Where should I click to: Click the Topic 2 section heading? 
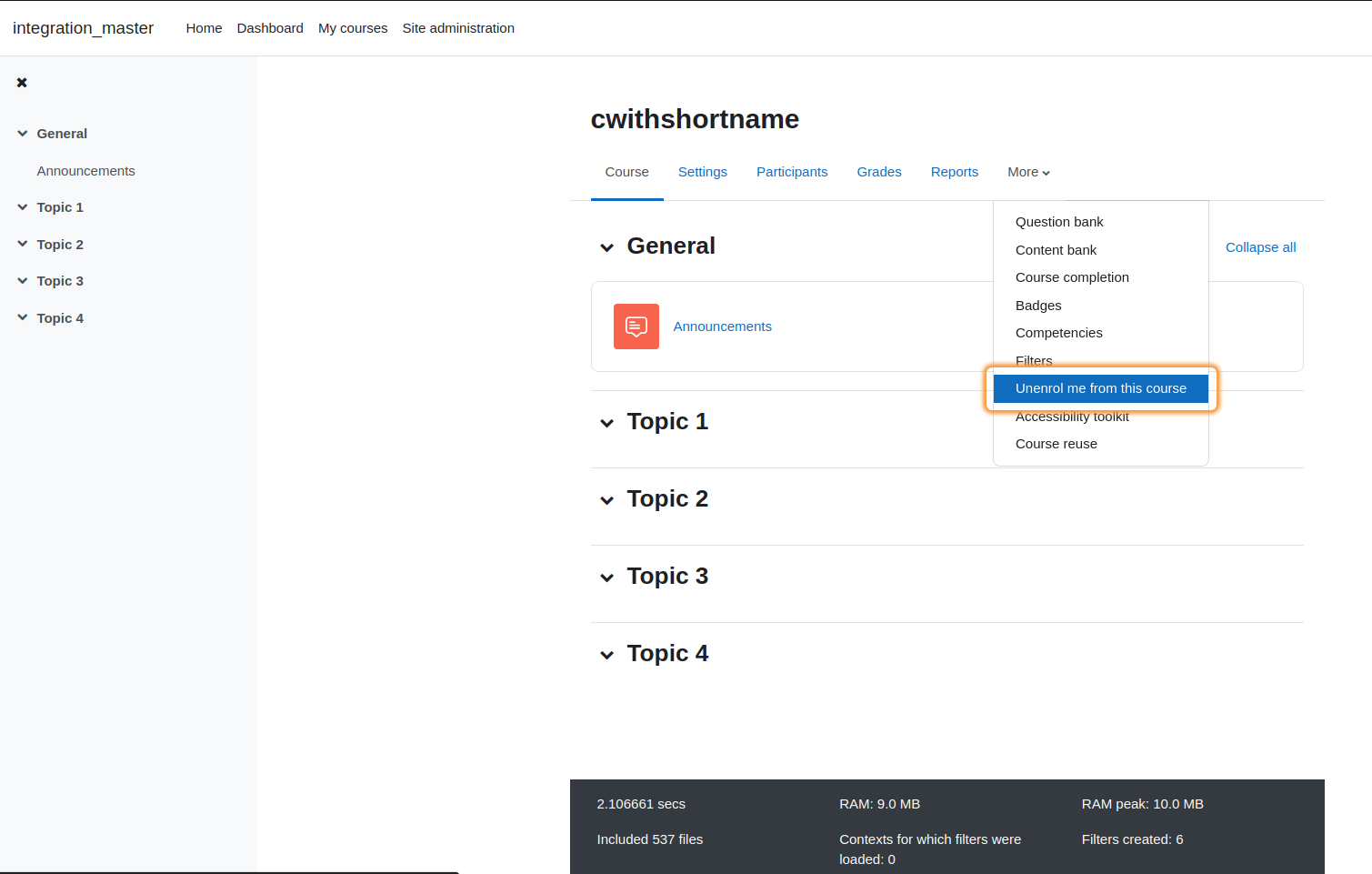point(667,499)
